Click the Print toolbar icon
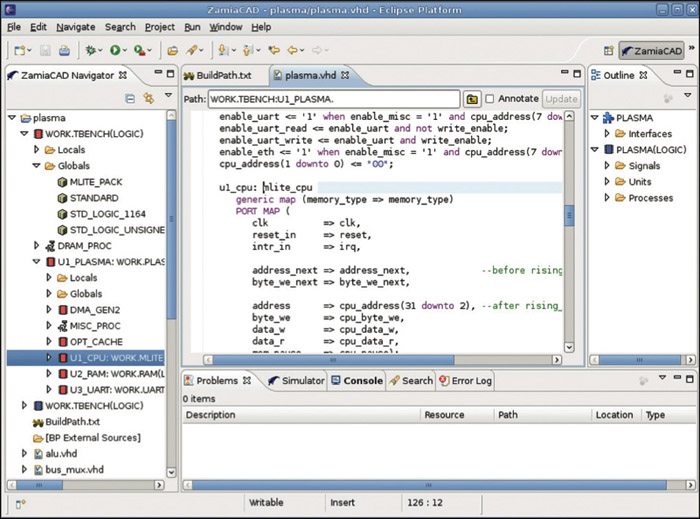The height and width of the screenshot is (519, 700). point(63,49)
